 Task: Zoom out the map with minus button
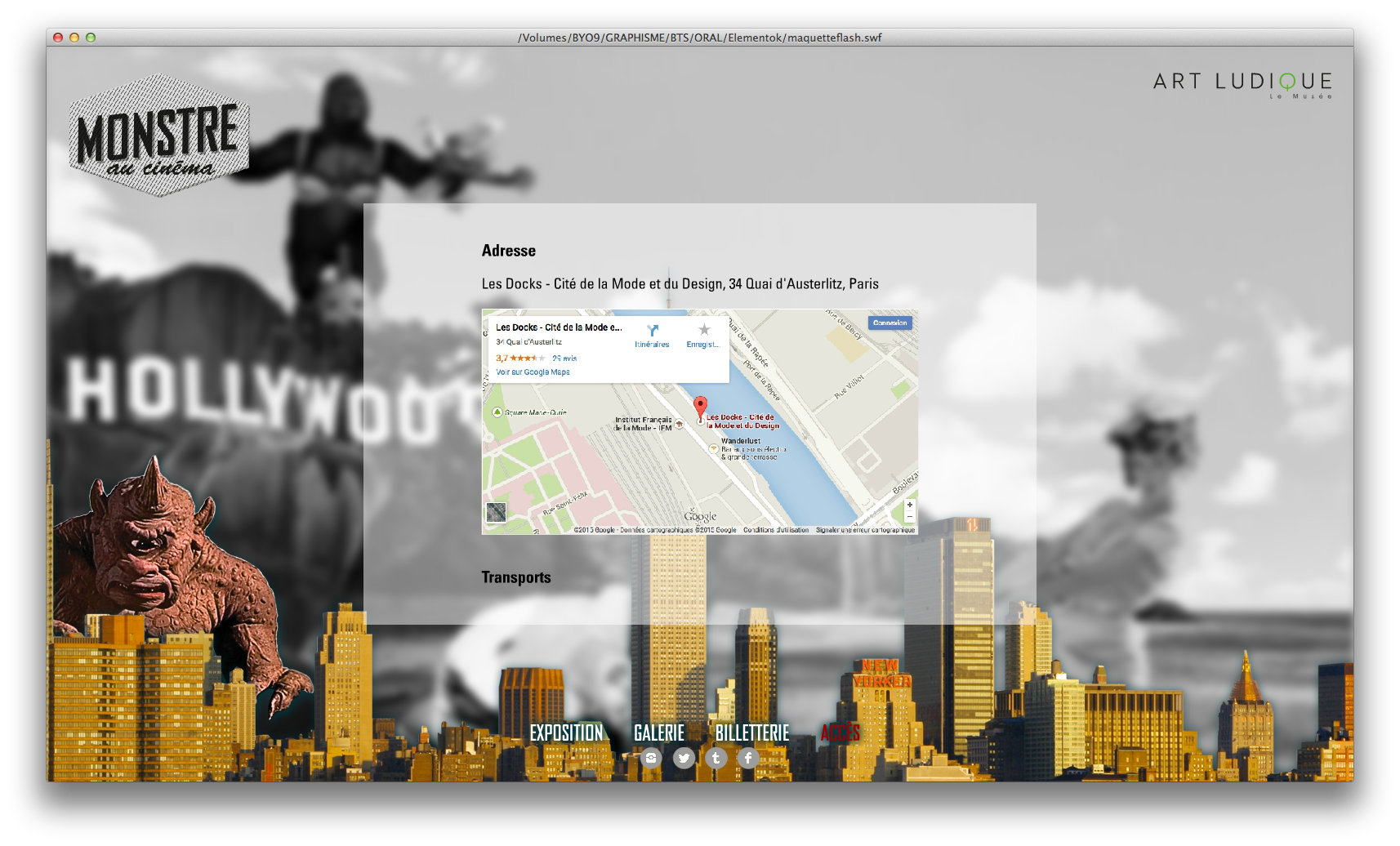[909, 516]
